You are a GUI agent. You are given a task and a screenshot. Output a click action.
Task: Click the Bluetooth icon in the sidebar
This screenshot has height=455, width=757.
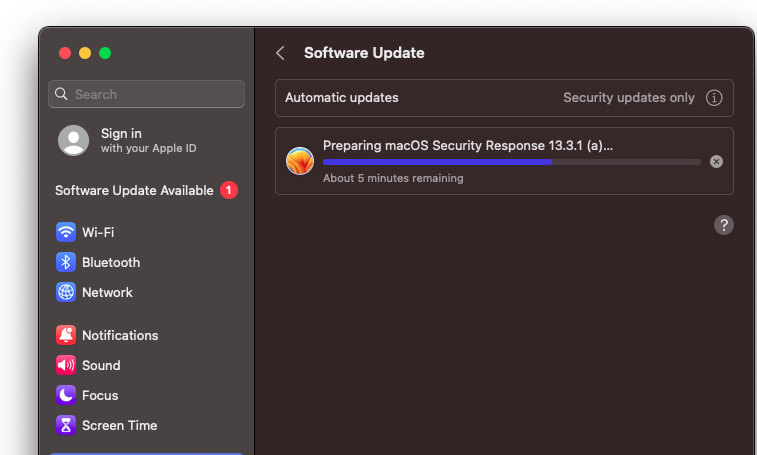[66, 262]
